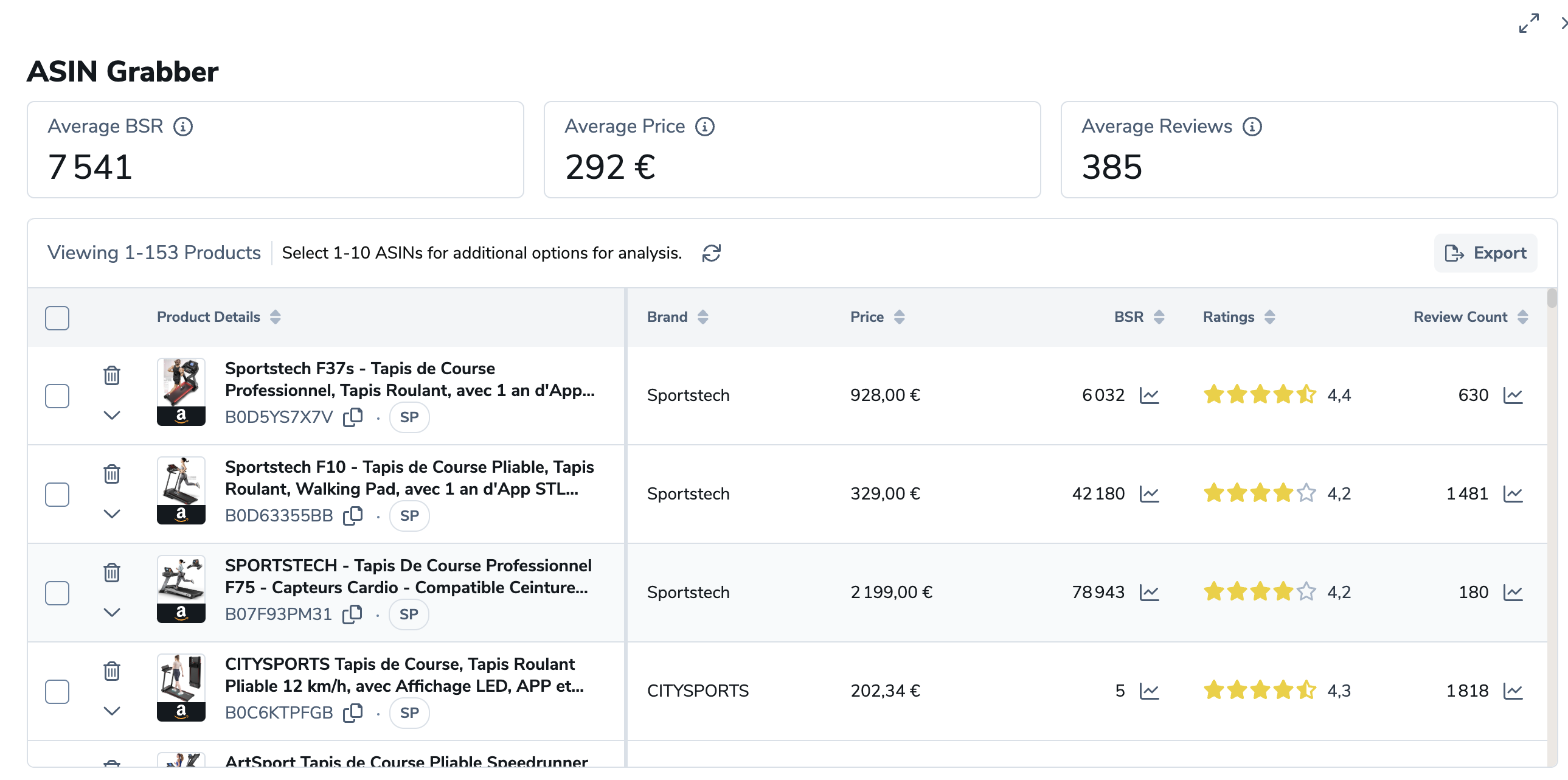The height and width of the screenshot is (780, 1568).
Task: Open the BSR history chart for BSR 6 032
Action: 1149,396
